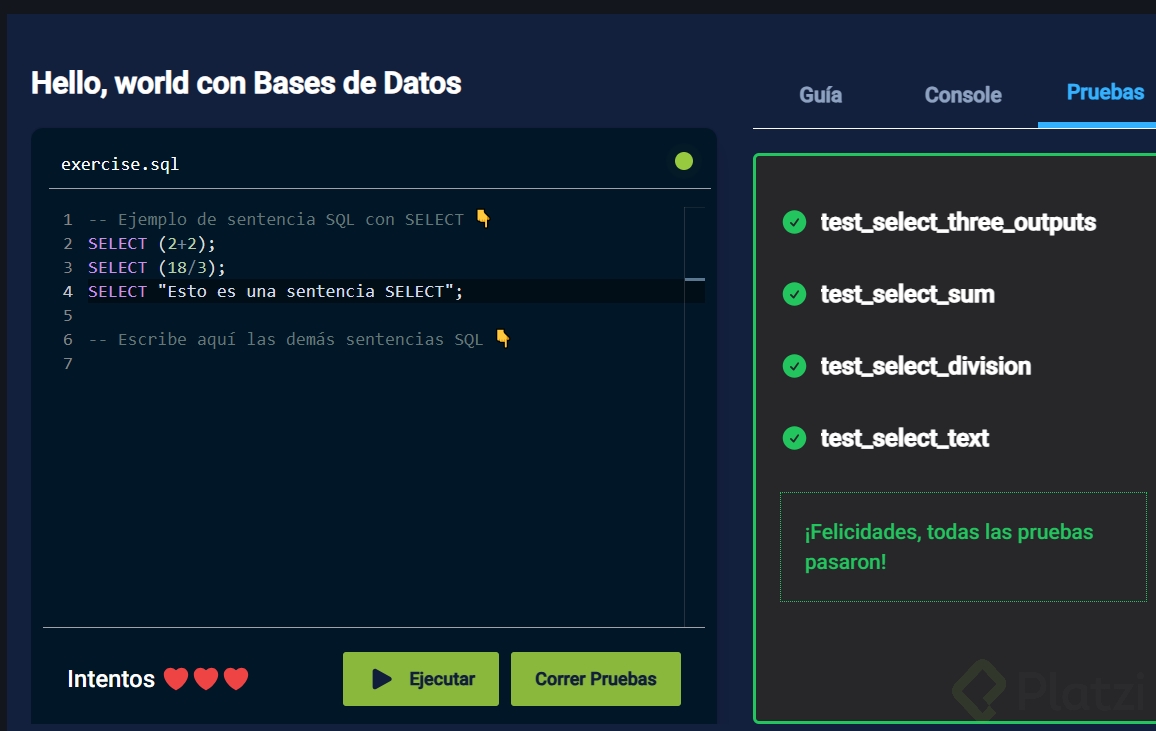Click the exercise.sql file name
This screenshot has width=1156, height=731.
pyautogui.click(x=120, y=164)
